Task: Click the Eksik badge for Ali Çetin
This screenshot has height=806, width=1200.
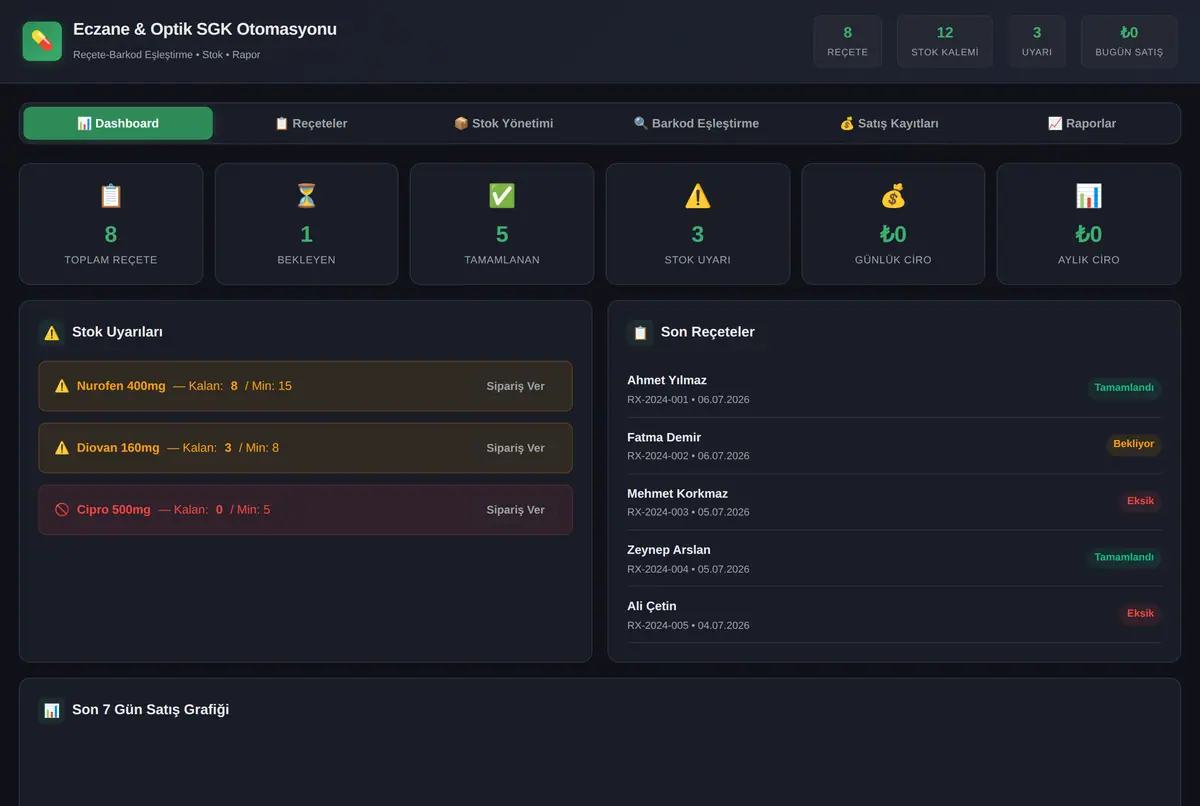Action: (1141, 613)
